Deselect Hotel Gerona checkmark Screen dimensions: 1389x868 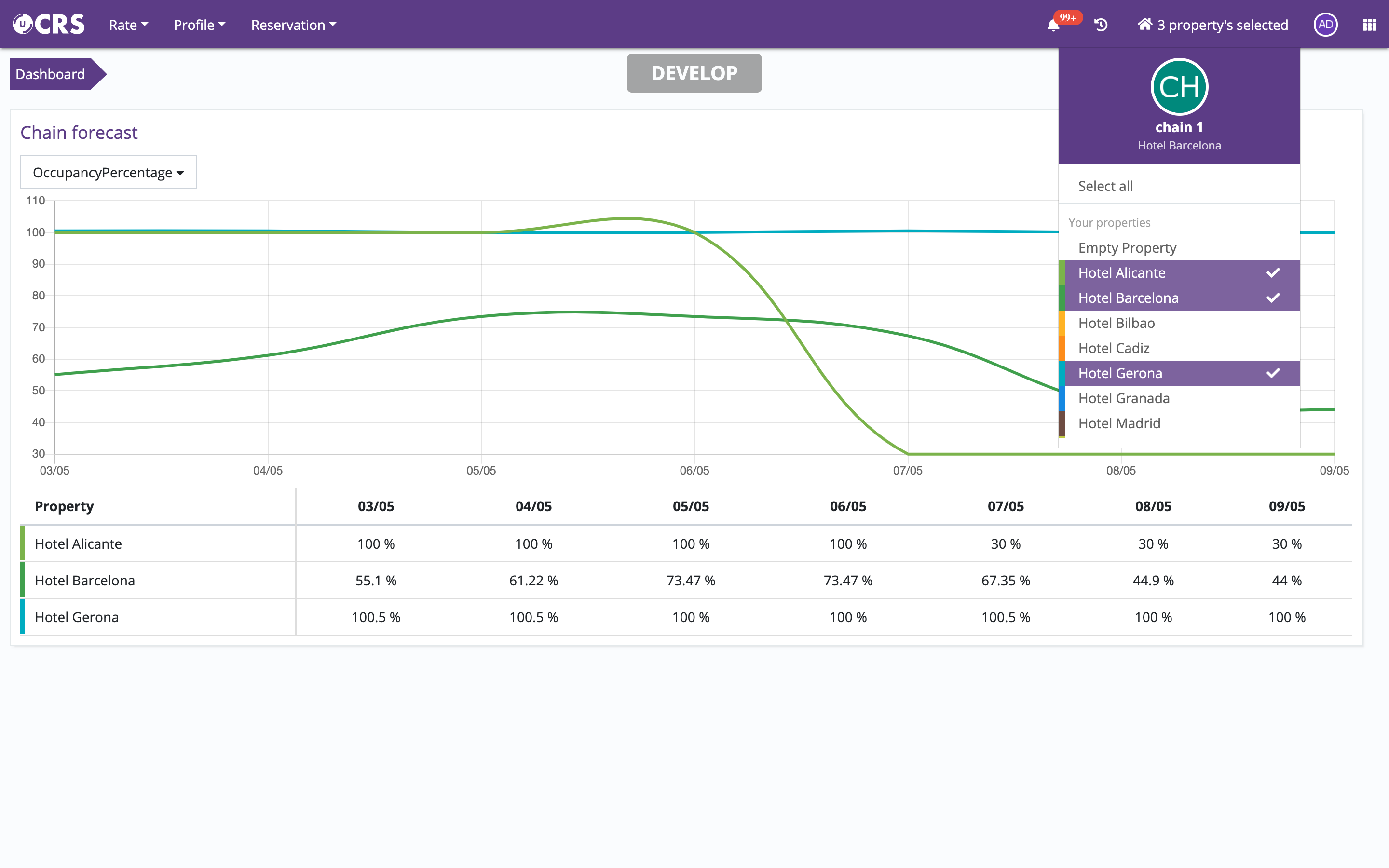pyautogui.click(x=1272, y=373)
